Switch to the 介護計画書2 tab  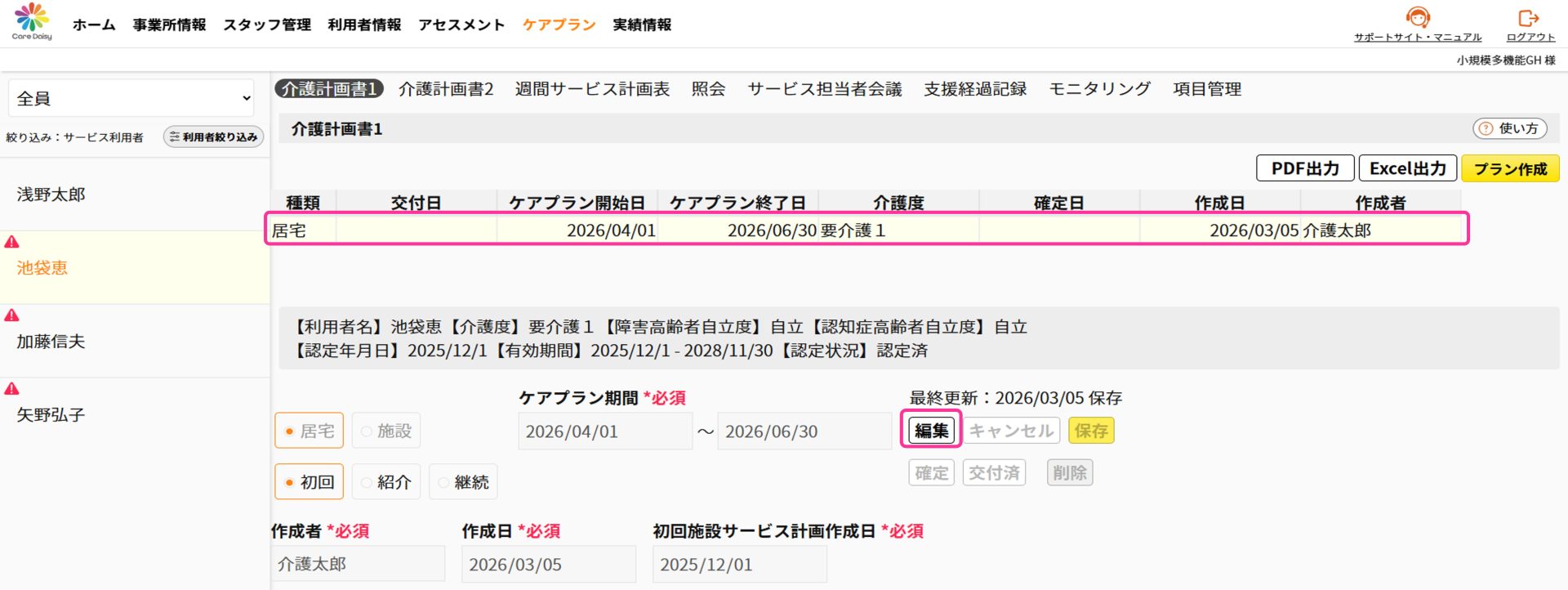pos(446,89)
